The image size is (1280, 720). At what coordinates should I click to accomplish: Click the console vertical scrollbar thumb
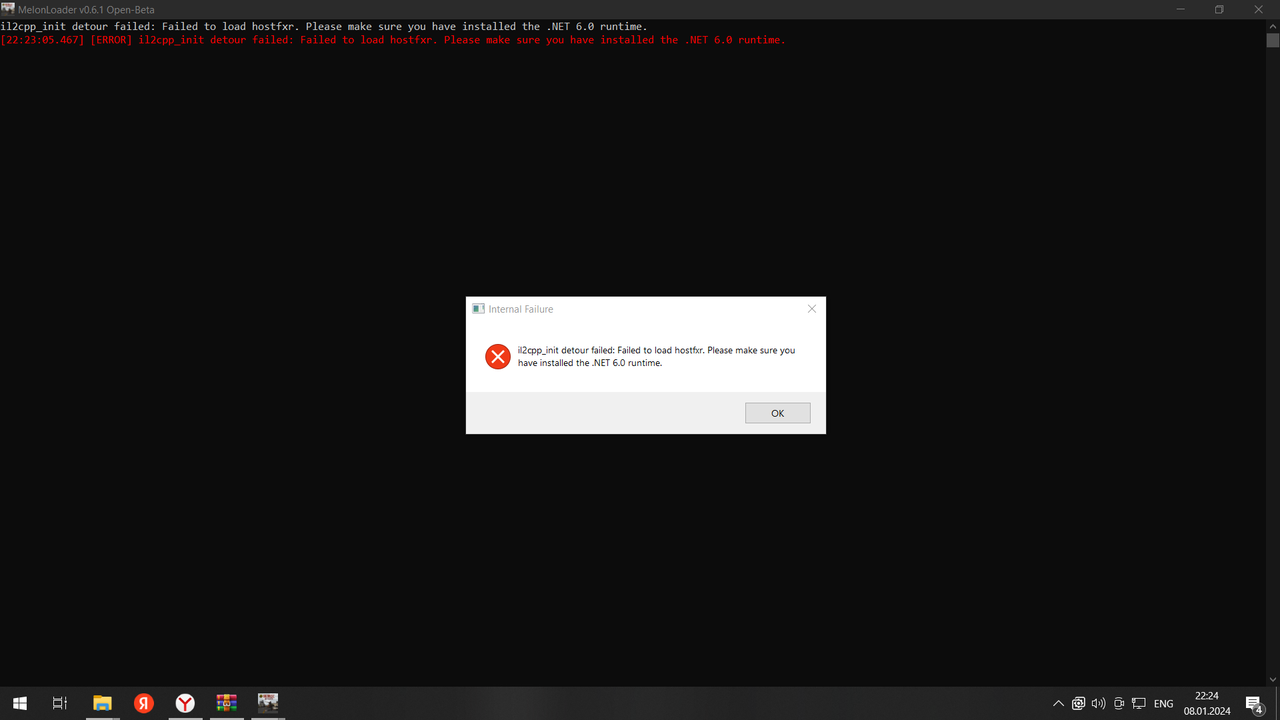1272,40
